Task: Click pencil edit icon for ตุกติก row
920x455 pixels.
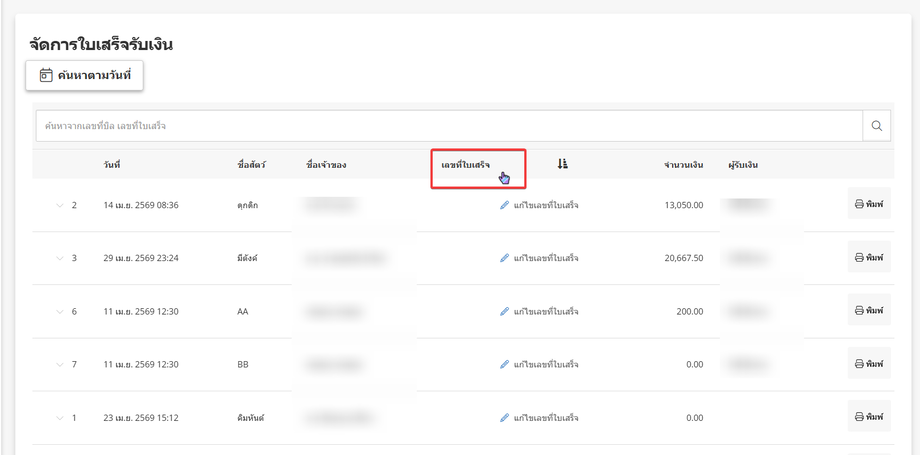Action: click(x=504, y=205)
